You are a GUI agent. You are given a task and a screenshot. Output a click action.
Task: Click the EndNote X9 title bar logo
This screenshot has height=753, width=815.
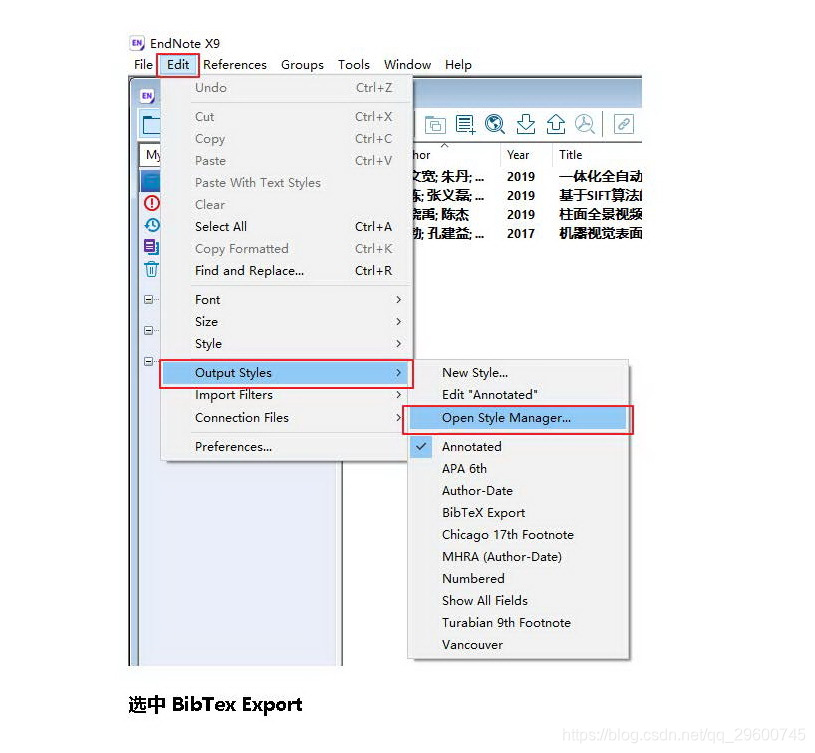[x=137, y=43]
